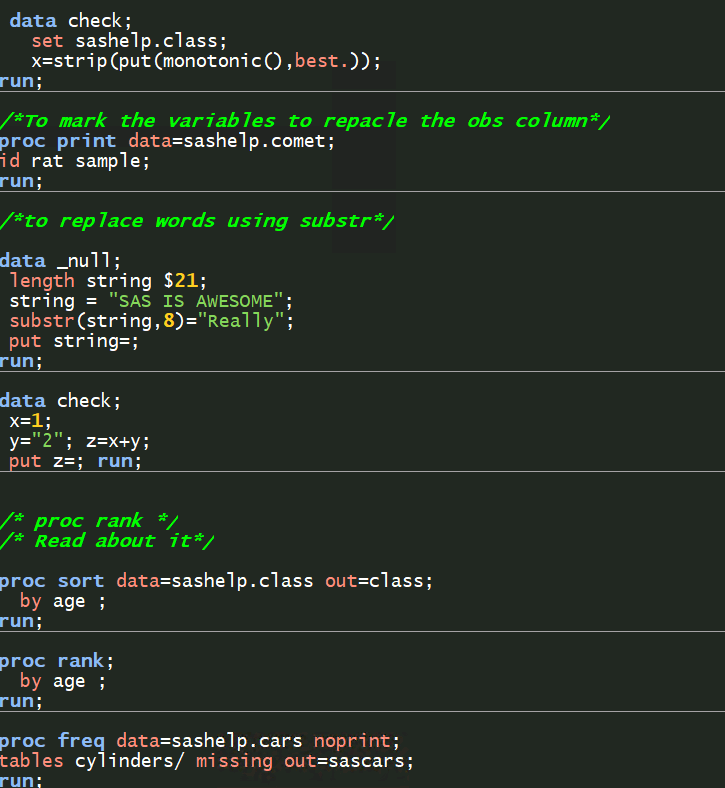Click the "tables cylinders/ missing out=sascars;" line
Screen dimensions: 725x788
(206, 761)
